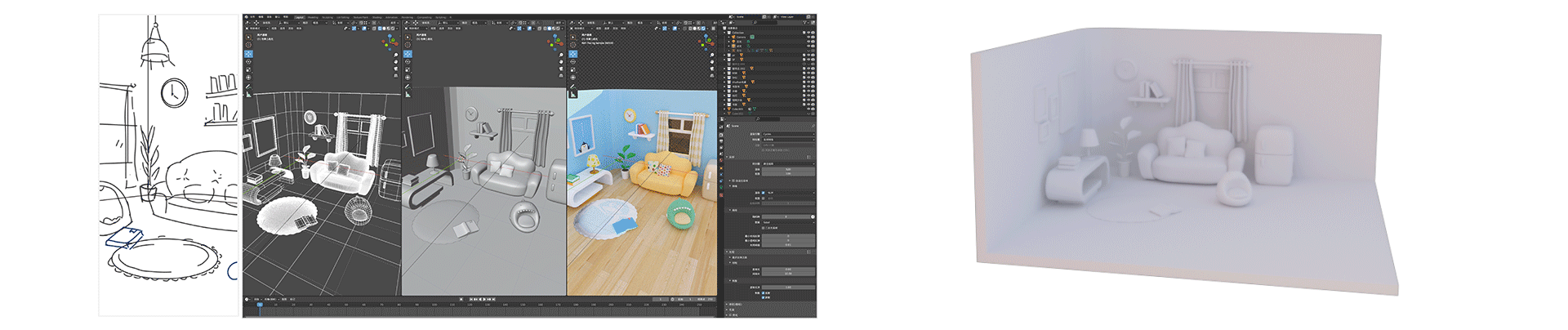The width and height of the screenshot is (1568, 330).
Task: Select the Annotate tool in the wireframe viewport
Action: pos(248,87)
